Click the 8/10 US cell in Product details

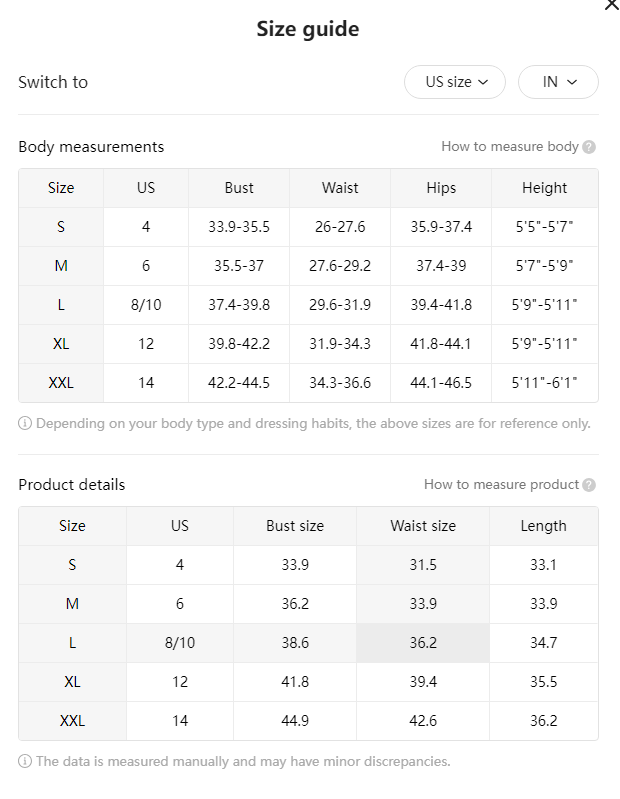pyautogui.click(x=180, y=643)
